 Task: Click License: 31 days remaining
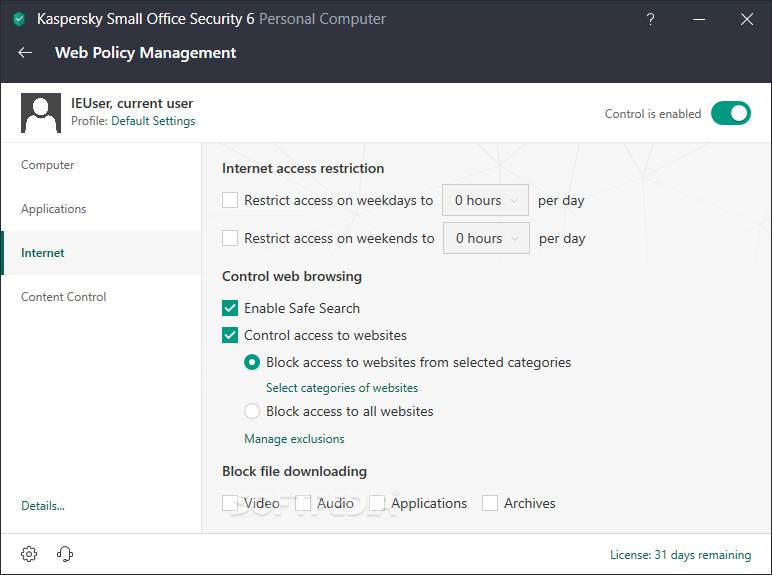(x=680, y=555)
